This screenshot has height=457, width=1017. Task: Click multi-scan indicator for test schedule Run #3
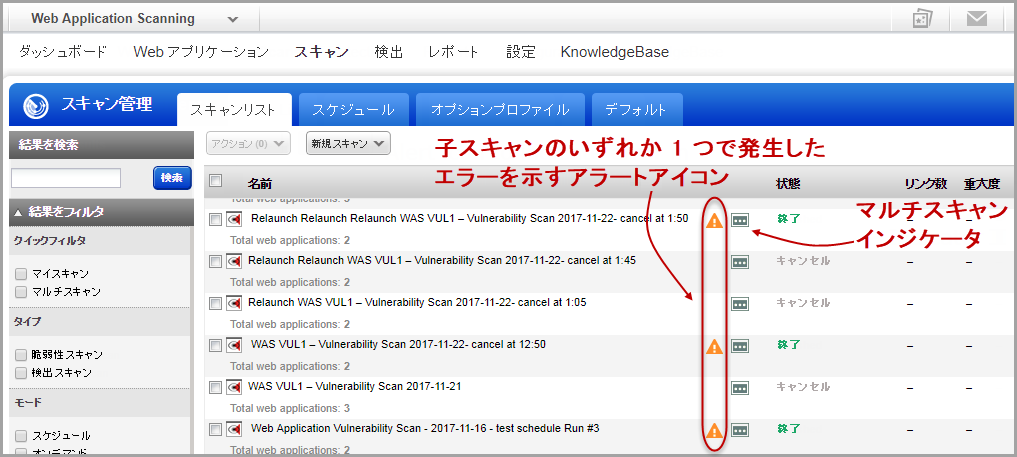[740, 431]
